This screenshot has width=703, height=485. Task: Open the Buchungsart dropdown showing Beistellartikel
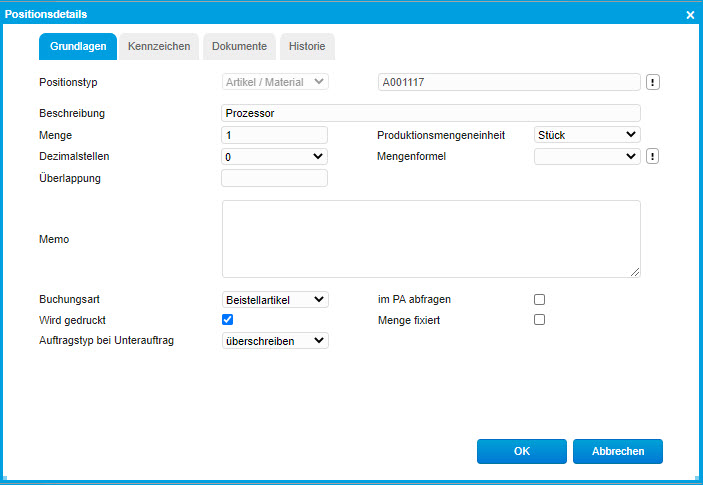click(274, 299)
